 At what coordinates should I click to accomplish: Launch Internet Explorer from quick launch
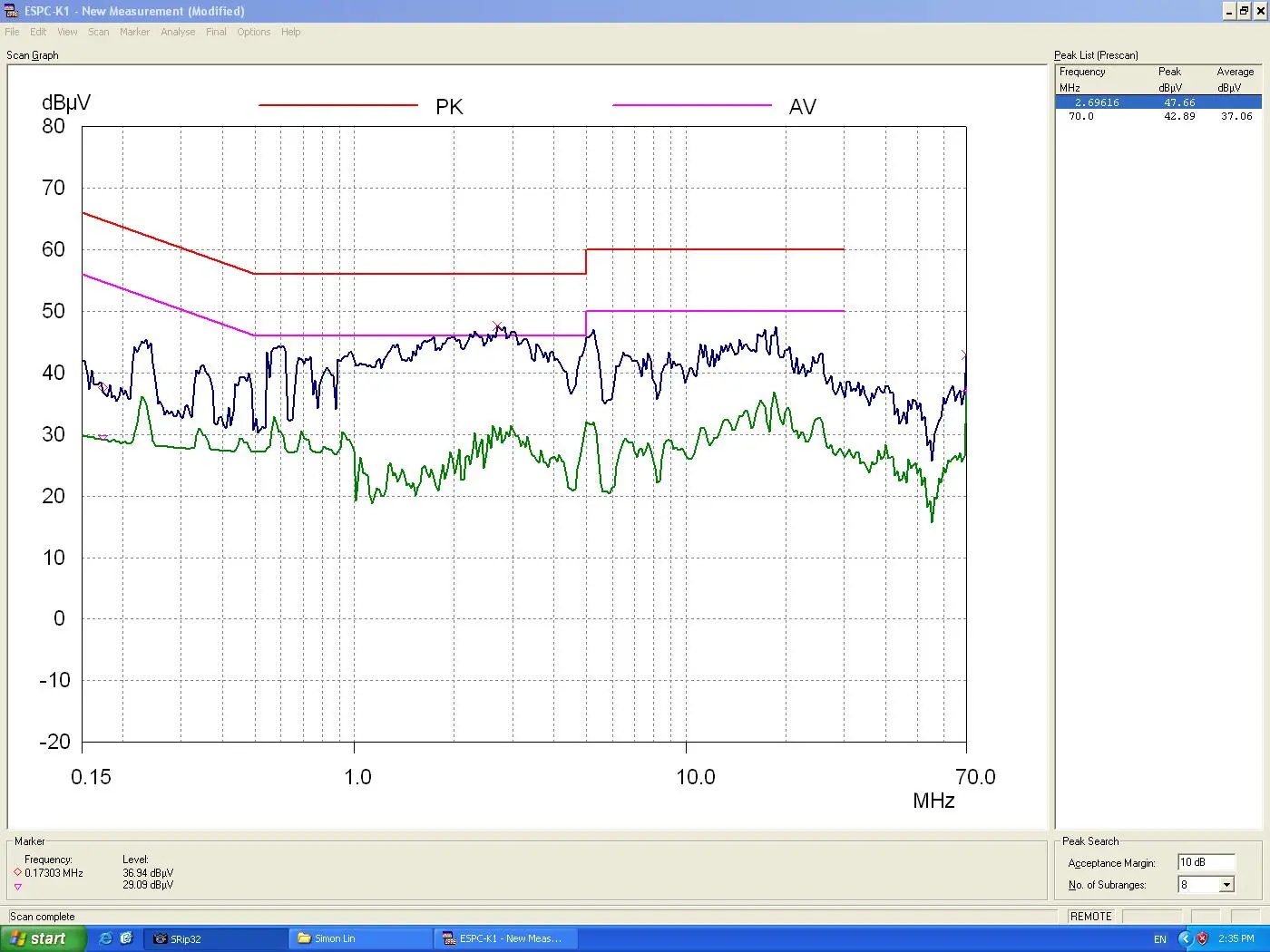105,938
